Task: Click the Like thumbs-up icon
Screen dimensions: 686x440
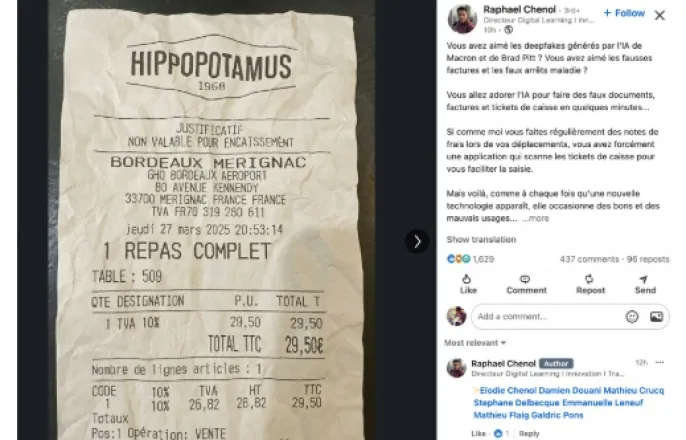Action: (467, 279)
